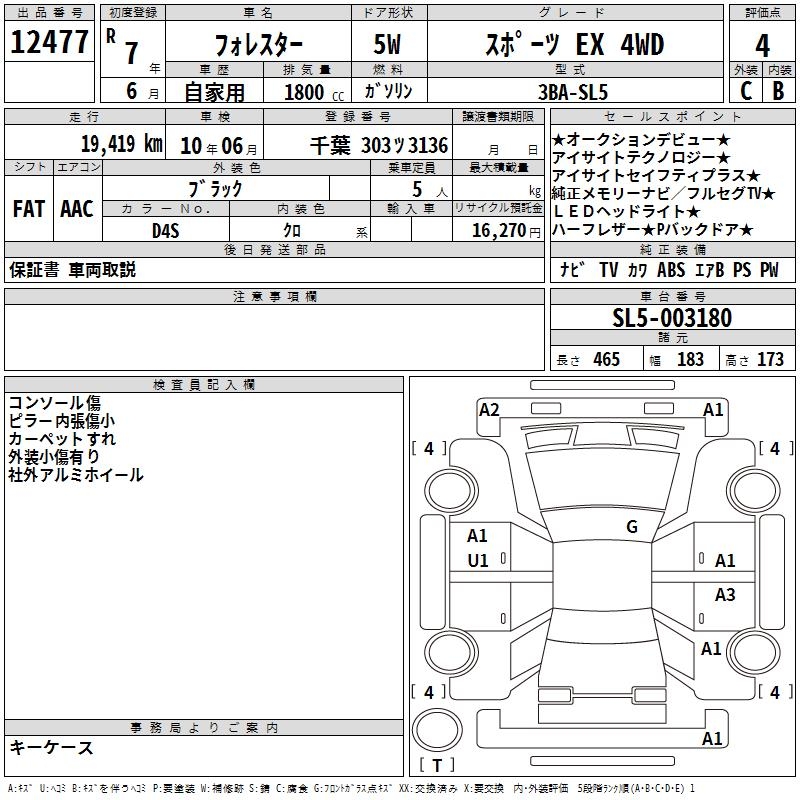Image resolution: width=800 pixels, height=800 pixels.
Task: Click the G mark on the windshield
Action: [632, 527]
